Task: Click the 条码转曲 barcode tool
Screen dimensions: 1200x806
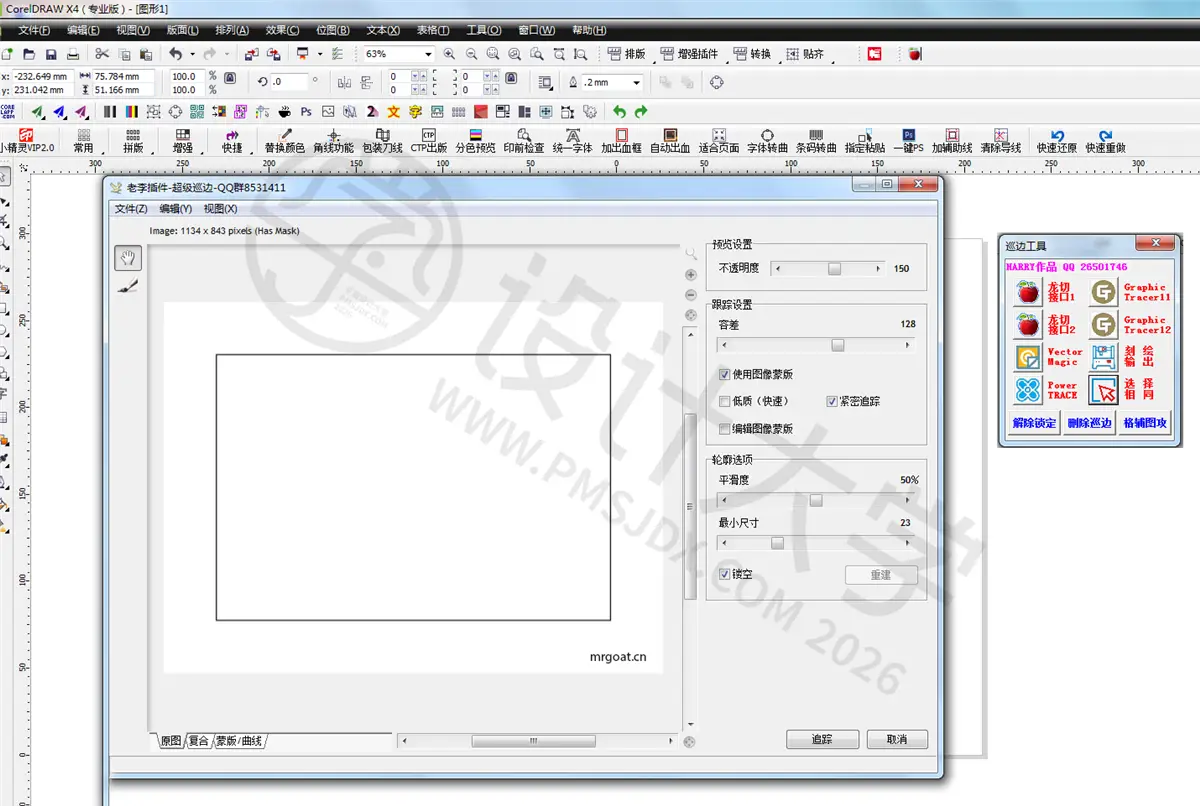Action: [x=816, y=141]
